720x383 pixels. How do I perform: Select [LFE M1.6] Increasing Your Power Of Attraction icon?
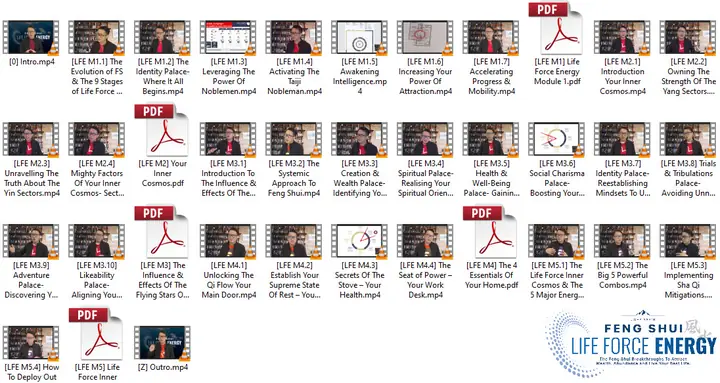pos(425,38)
